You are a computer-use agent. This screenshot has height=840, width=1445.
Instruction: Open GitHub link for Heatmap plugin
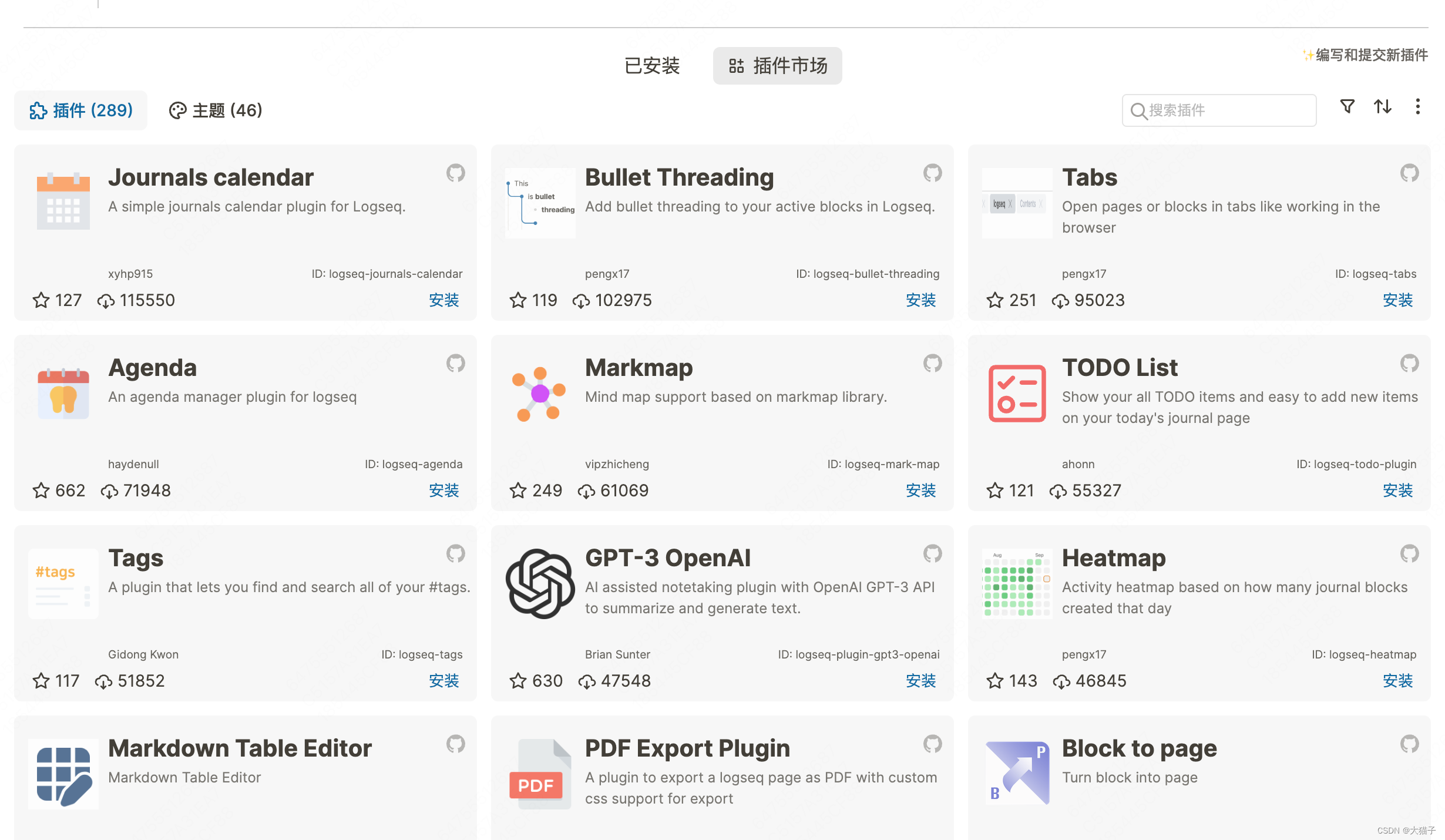coord(1409,553)
